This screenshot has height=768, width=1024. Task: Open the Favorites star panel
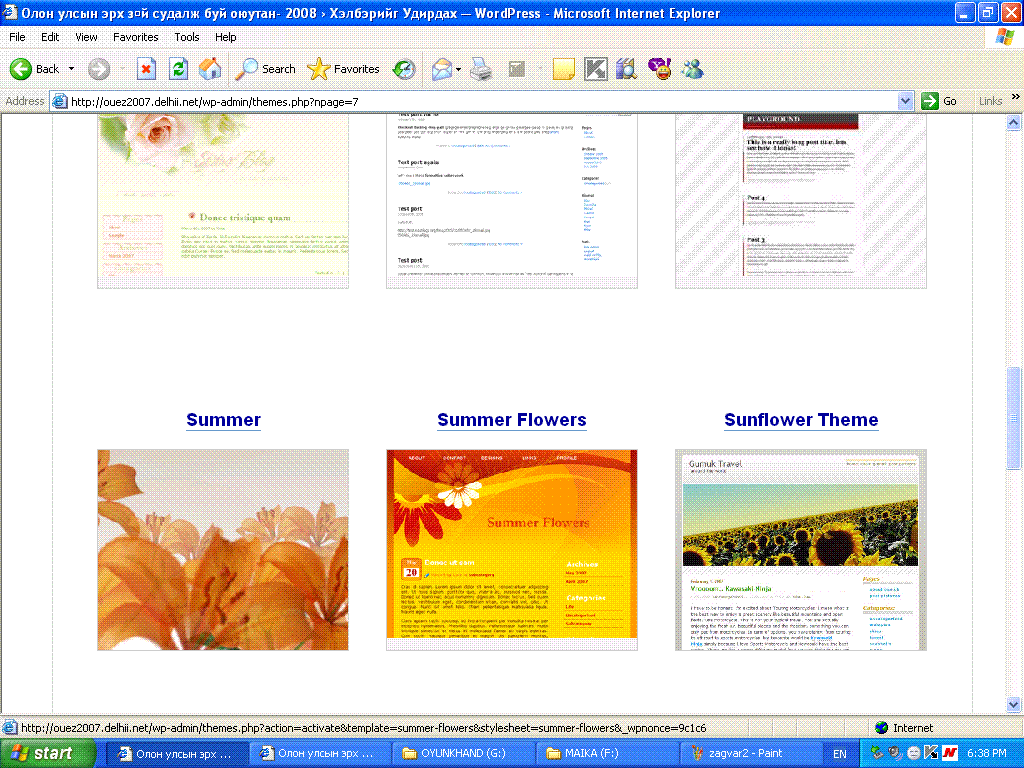point(344,69)
